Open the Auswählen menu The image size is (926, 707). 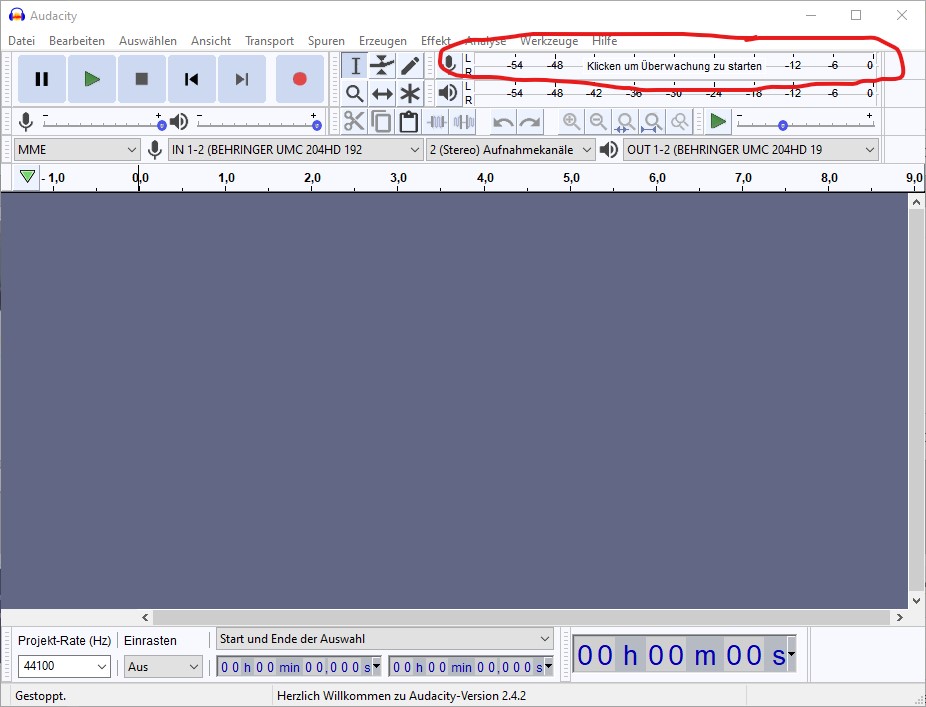pos(148,41)
